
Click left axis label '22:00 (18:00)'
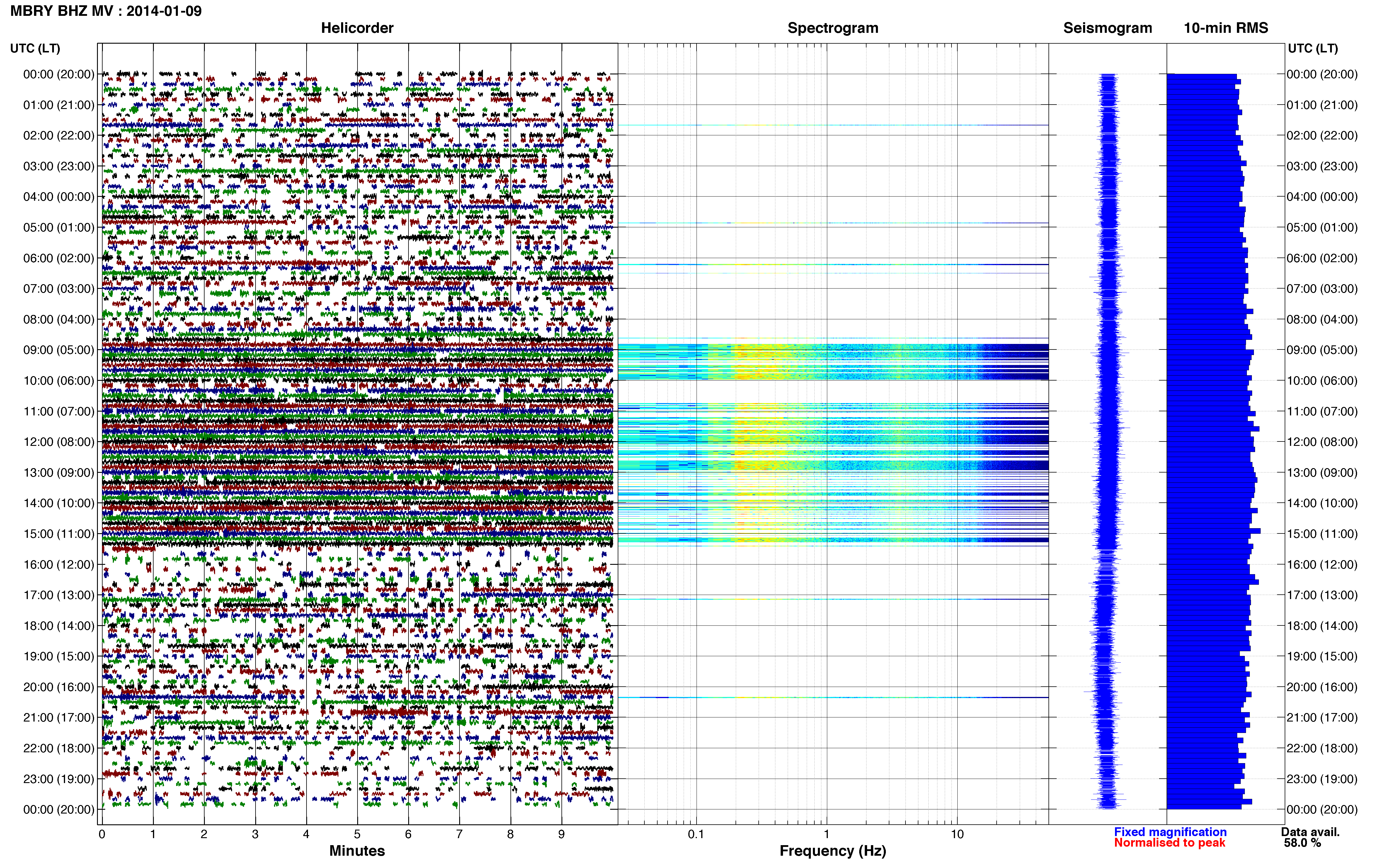(x=59, y=748)
